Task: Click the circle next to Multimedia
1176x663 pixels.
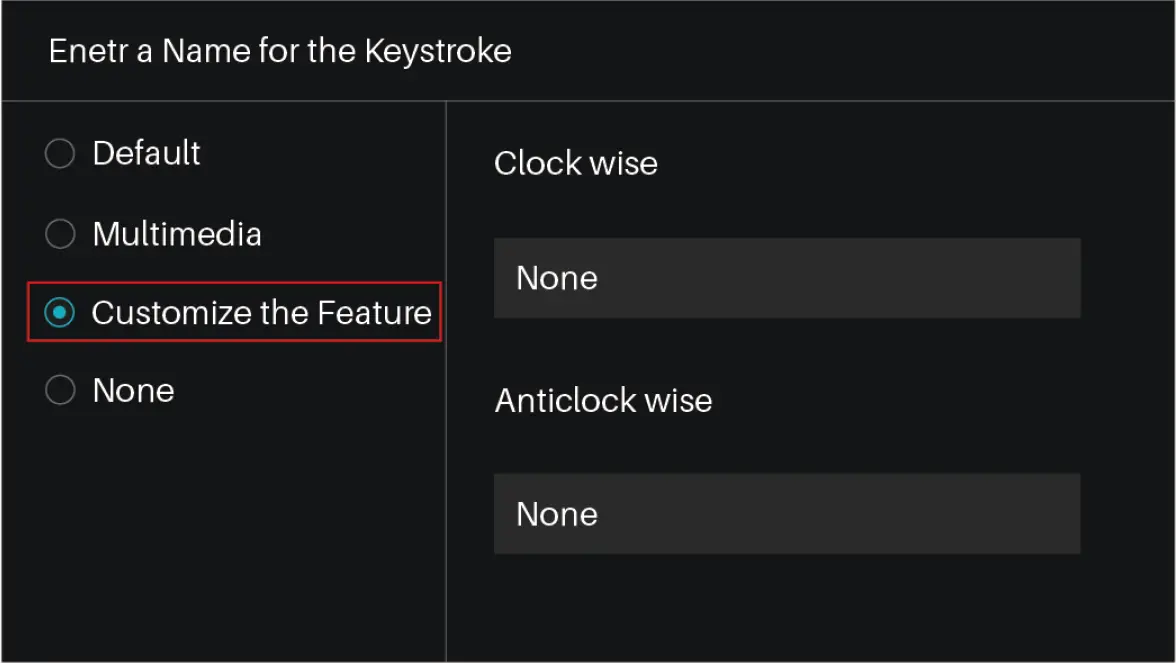Action: coord(59,234)
